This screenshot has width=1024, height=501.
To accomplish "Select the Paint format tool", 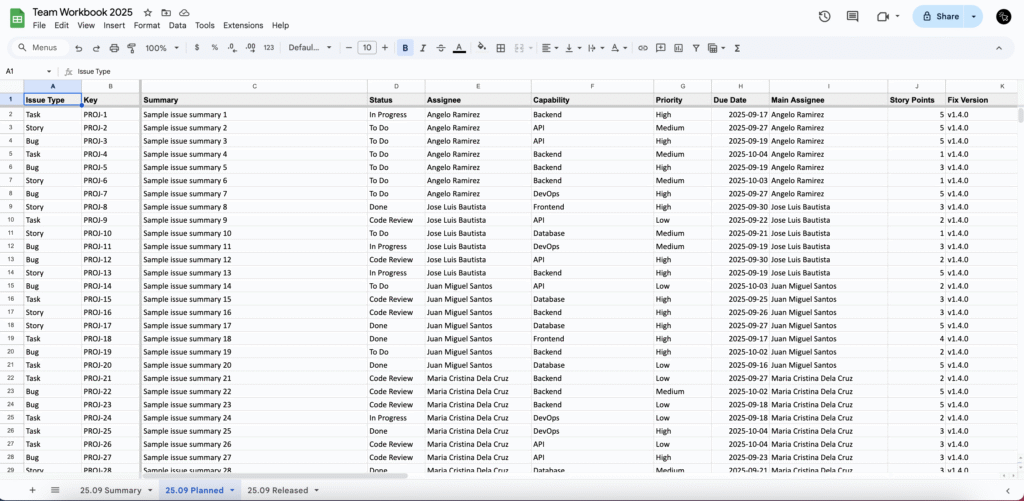I will 131,48.
